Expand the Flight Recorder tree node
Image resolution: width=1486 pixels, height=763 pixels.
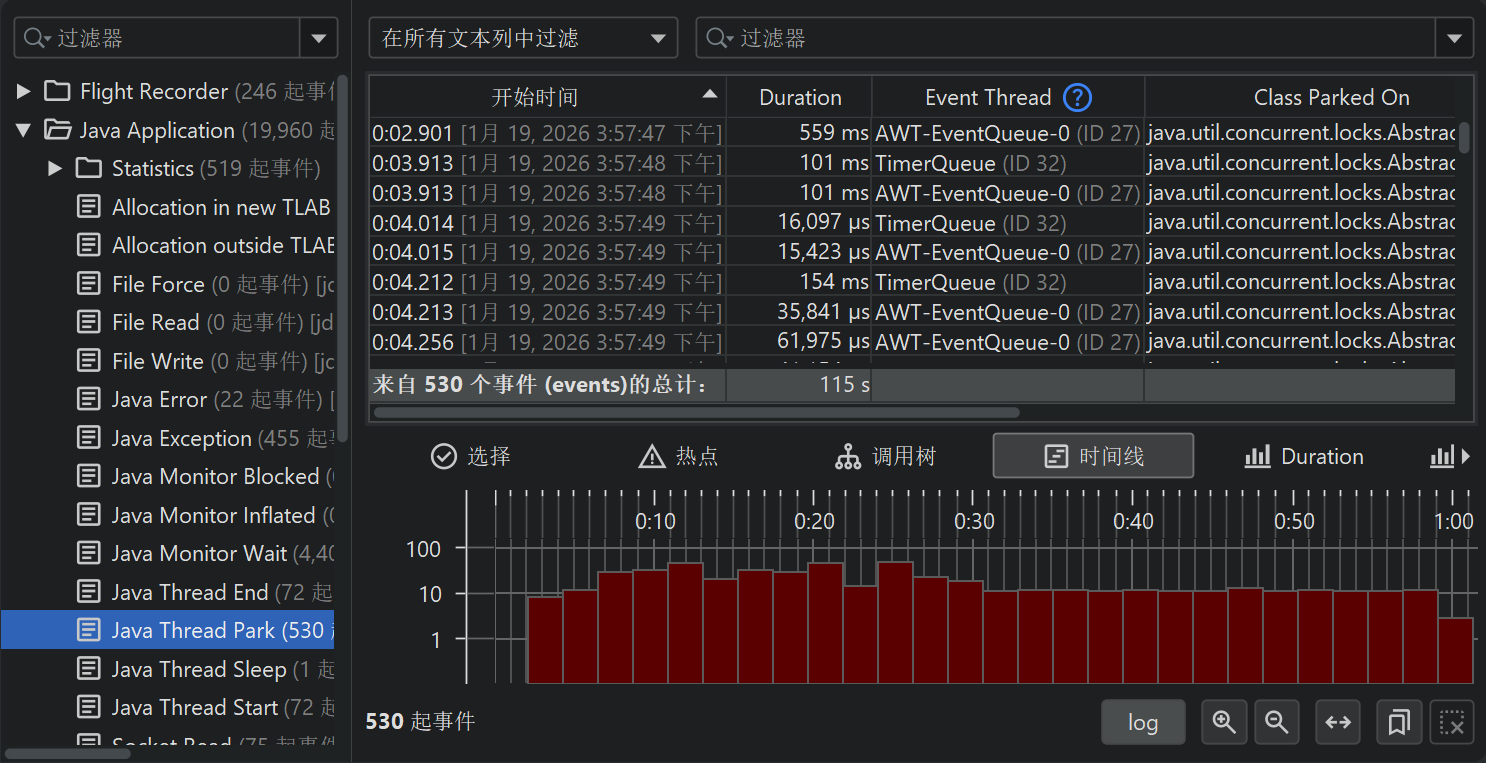click(24, 92)
